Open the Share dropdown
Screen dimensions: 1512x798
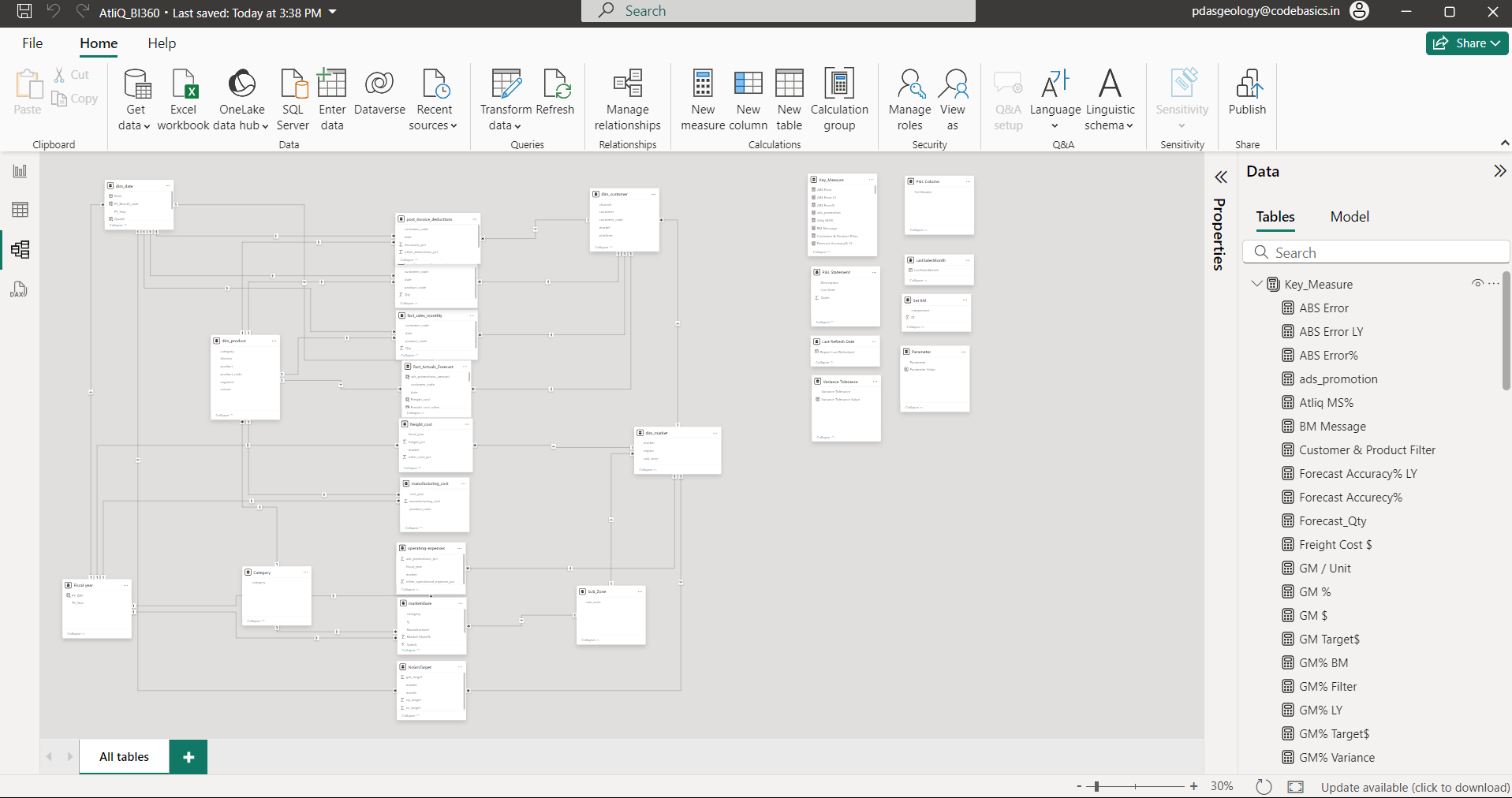click(1467, 43)
